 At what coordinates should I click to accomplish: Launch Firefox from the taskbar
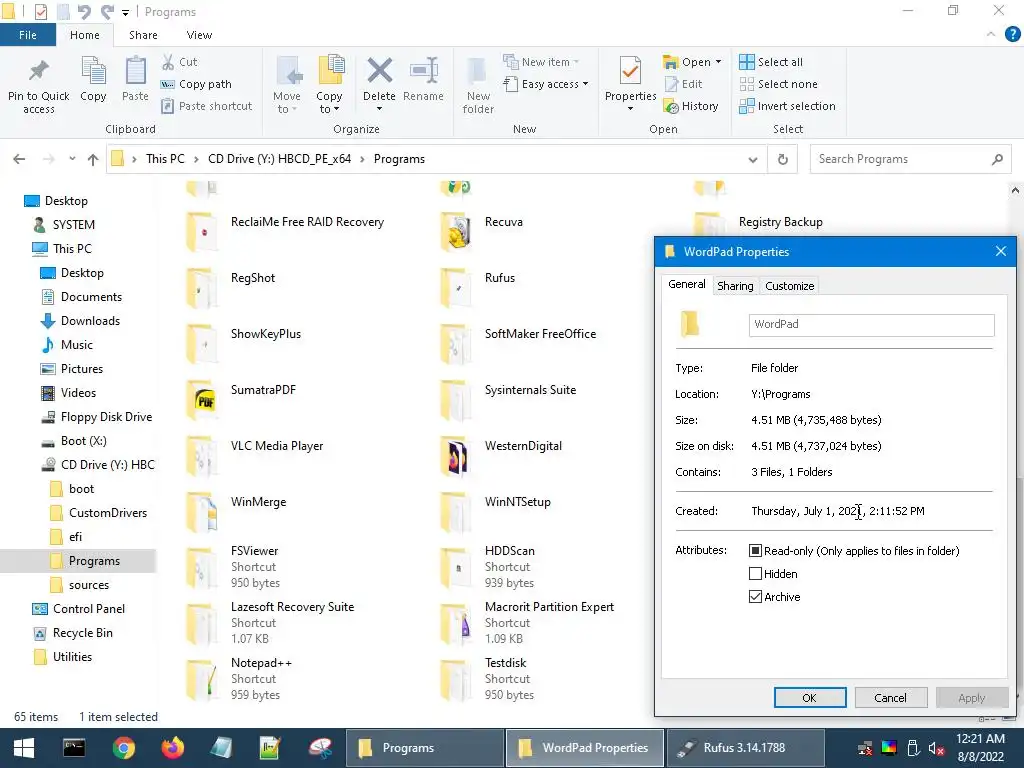[172, 748]
